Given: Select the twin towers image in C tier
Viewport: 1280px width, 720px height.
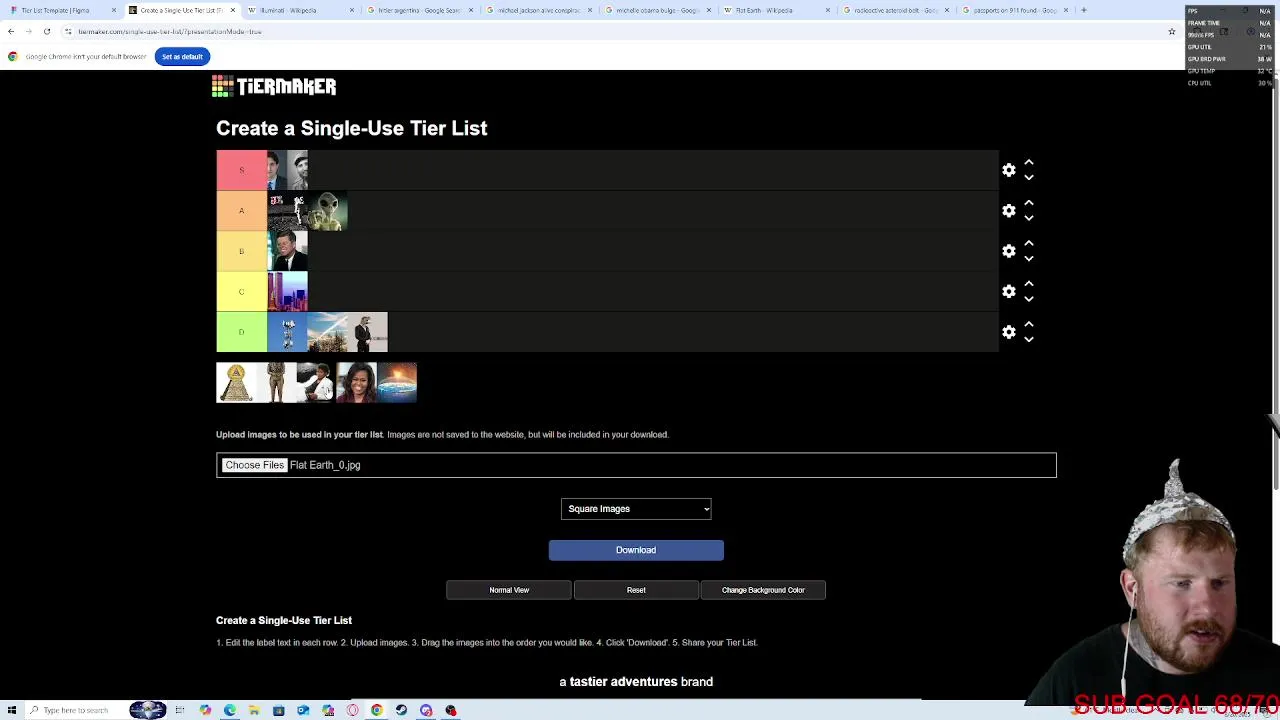Looking at the screenshot, I should pyautogui.click(x=288, y=291).
